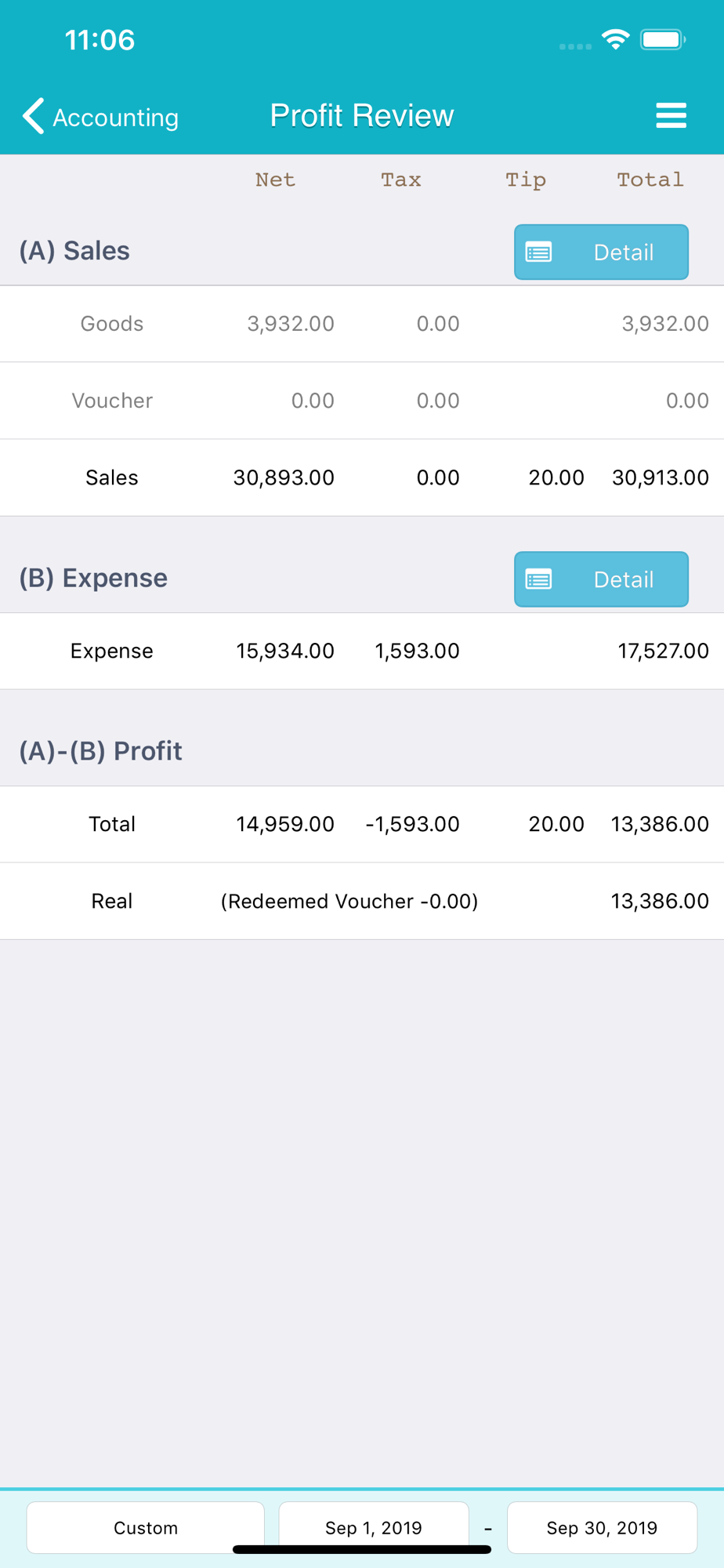
Task: Go back to Accounting
Action: (100, 117)
